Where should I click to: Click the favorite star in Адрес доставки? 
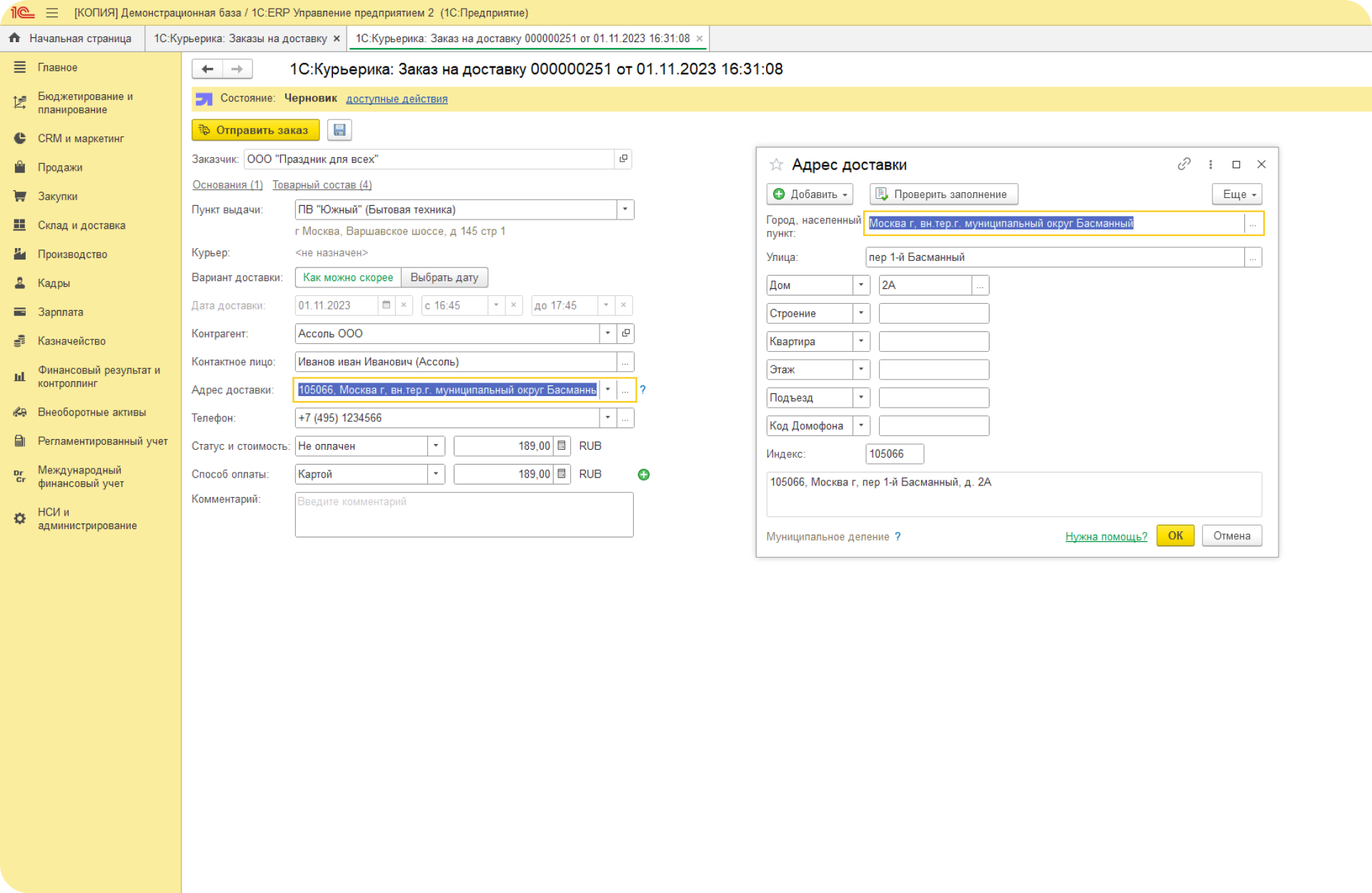776,165
